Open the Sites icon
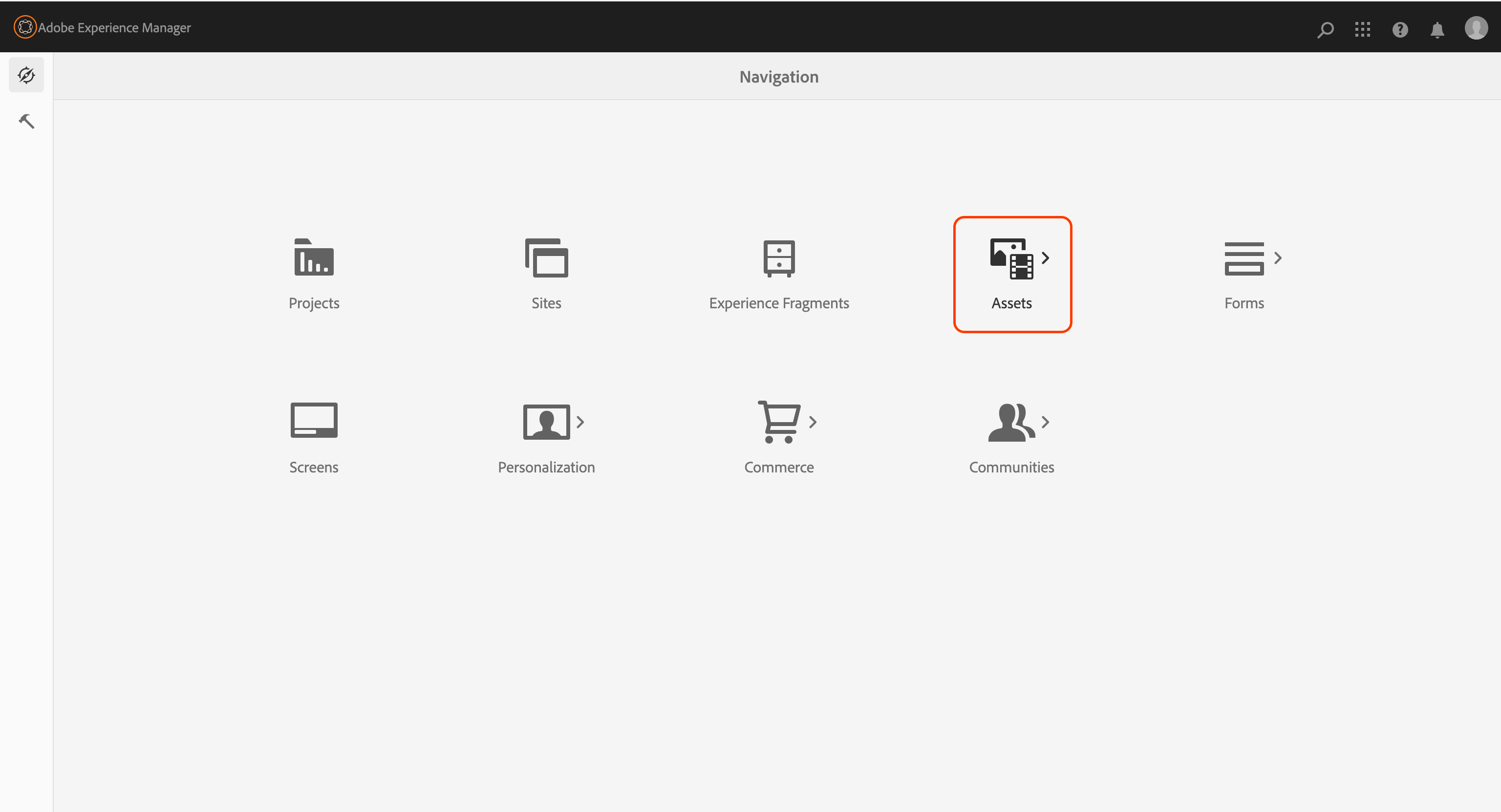Image resolution: width=1501 pixels, height=812 pixels. pyautogui.click(x=547, y=257)
